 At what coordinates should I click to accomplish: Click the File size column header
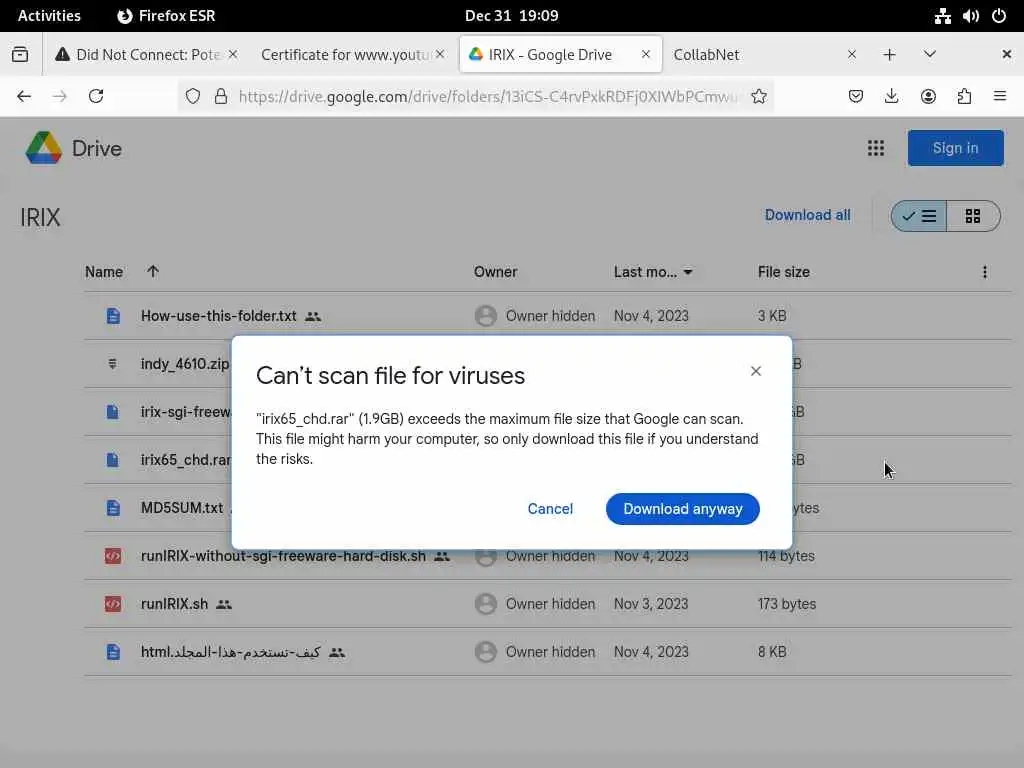coord(784,272)
